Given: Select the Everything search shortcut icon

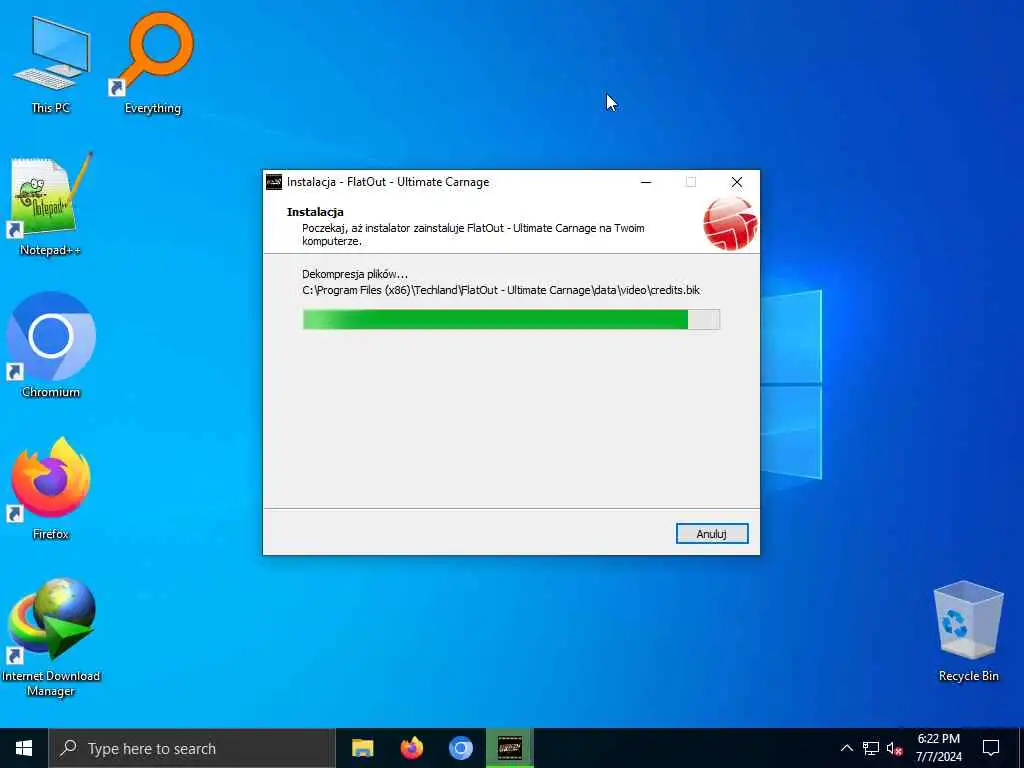Looking at the screenshot, I should tap(153, 64).
